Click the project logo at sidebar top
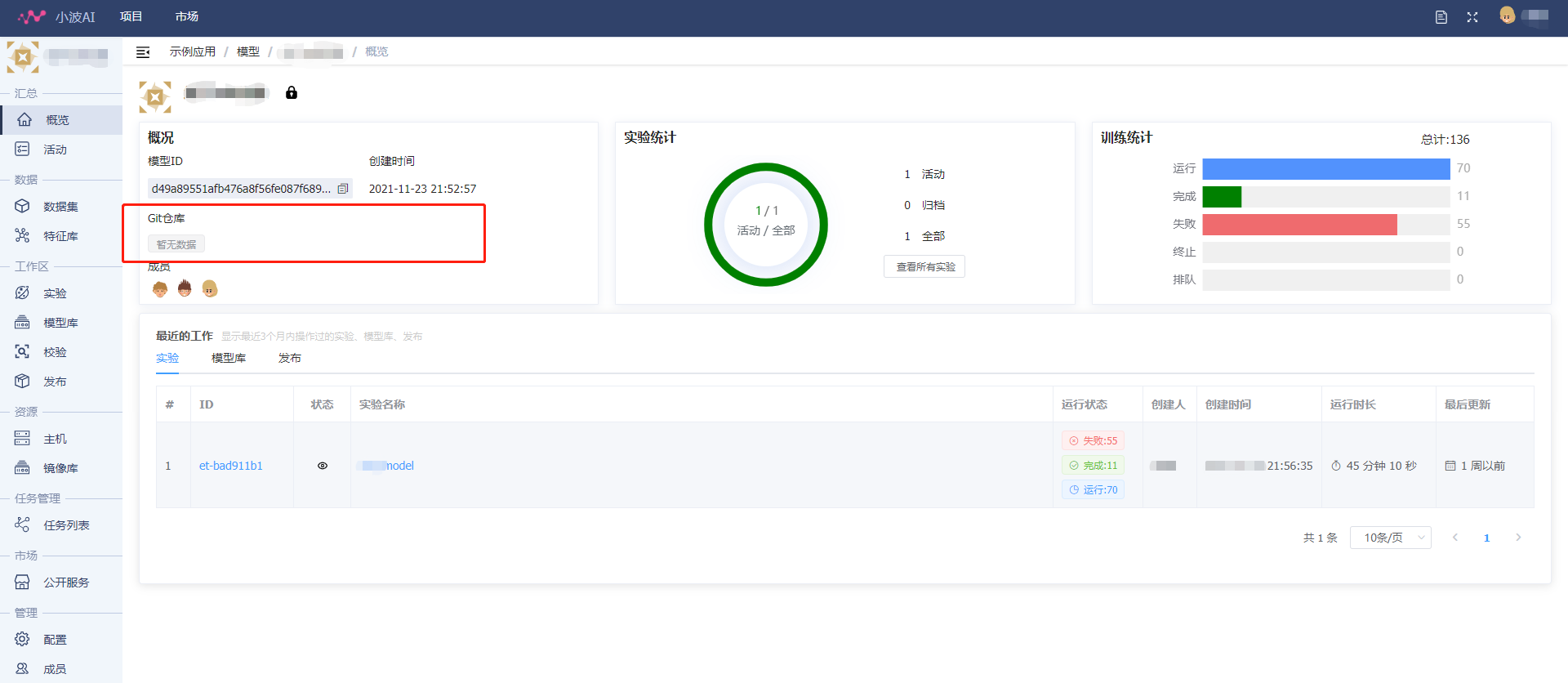Viewport: 1568px width, 683px height. point(23,57)
